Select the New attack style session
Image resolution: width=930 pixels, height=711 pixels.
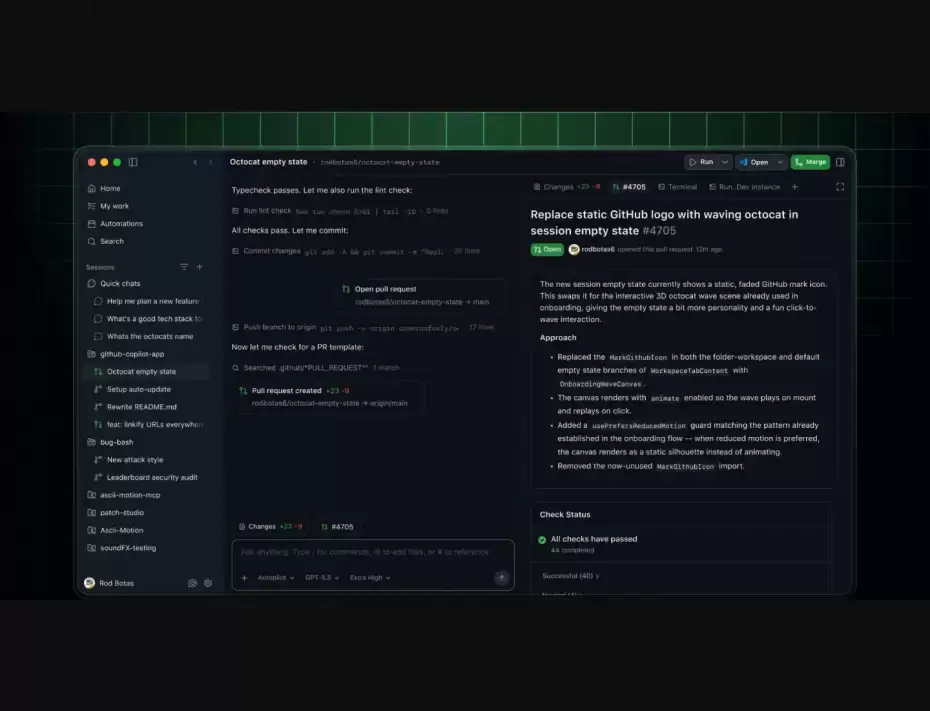pos(135,460)
